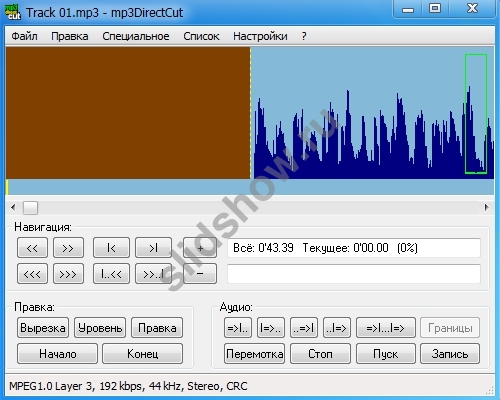Zoom out with the − button
This screenshot has height=400, width=500.
click(200, 274)
